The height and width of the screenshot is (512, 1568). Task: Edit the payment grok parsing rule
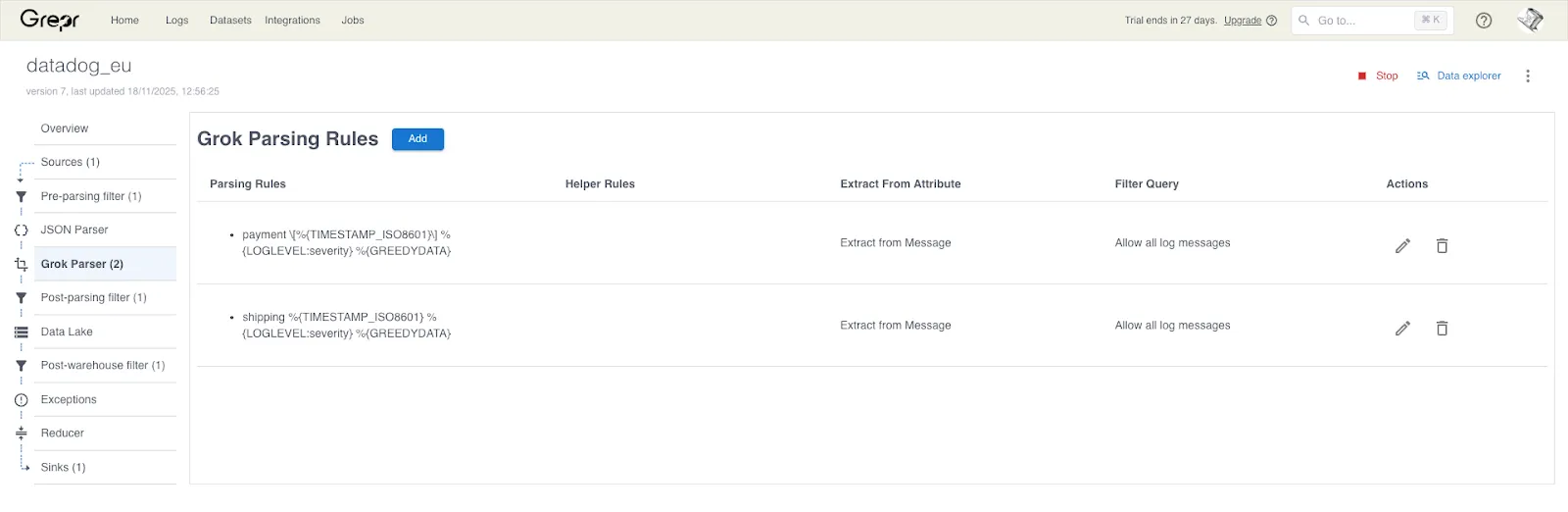tap(1402, 245)
